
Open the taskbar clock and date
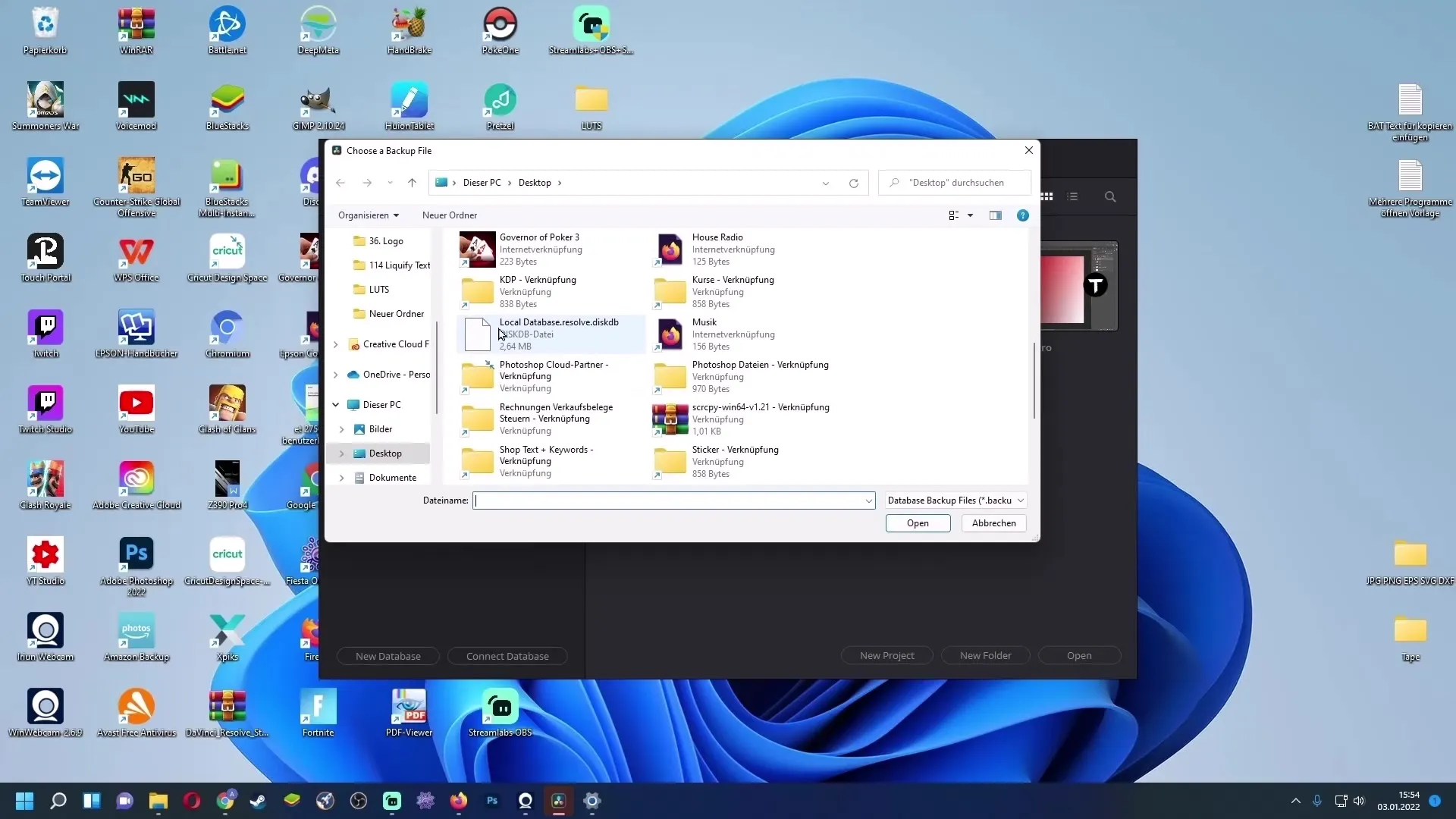pos(1399,801)
